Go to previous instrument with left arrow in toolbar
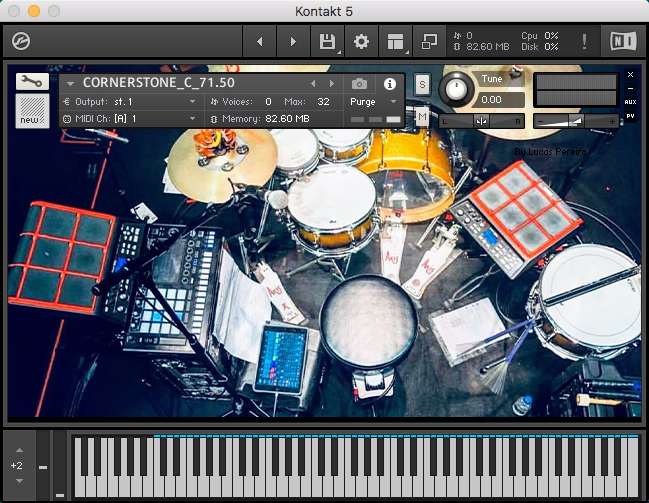649x503 pixels. (260, 41)
